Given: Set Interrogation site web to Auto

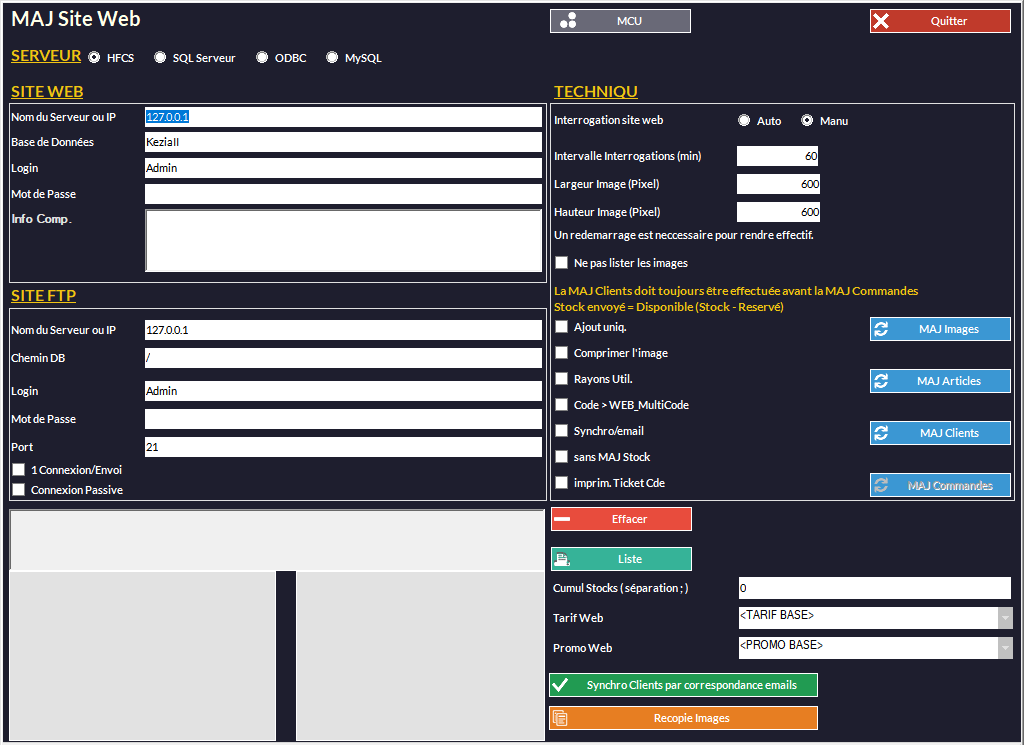Looking at the screenshot, I should click(744, 121).
